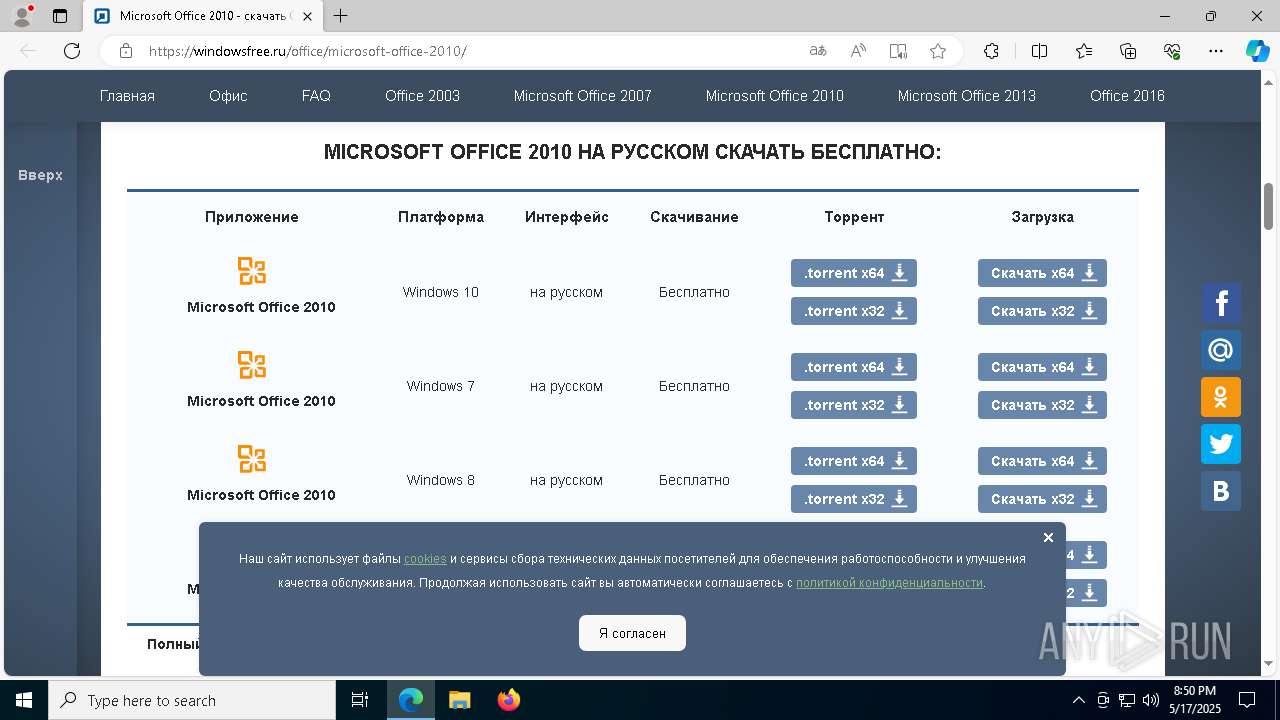Viewport: 1280px width, 720px height.
Task: Open File Explorer taskbar icon
Action: [x=460, y=700]
